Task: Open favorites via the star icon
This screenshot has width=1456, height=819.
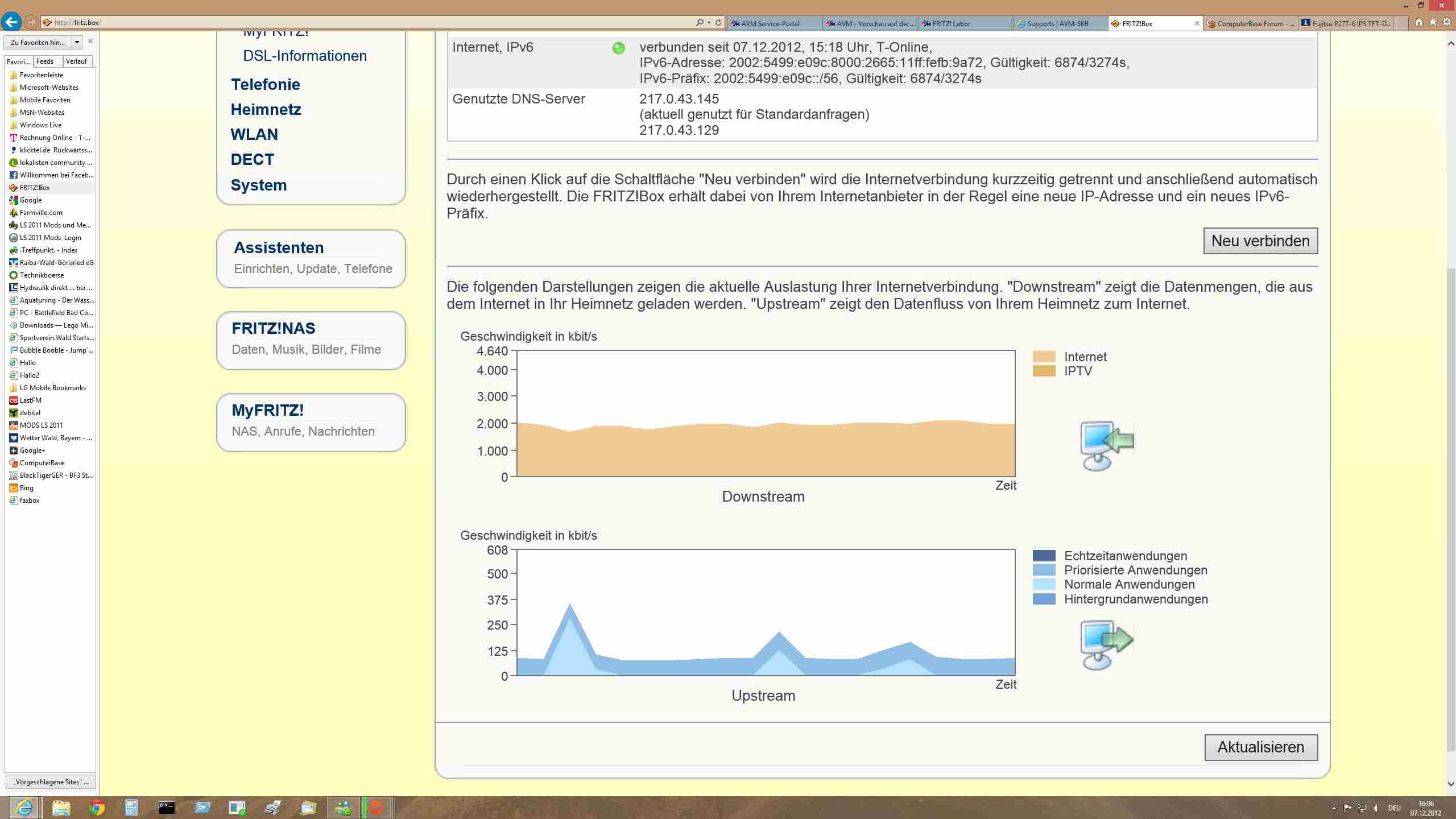Action: pyautogui.click(x=1433, y=22)
